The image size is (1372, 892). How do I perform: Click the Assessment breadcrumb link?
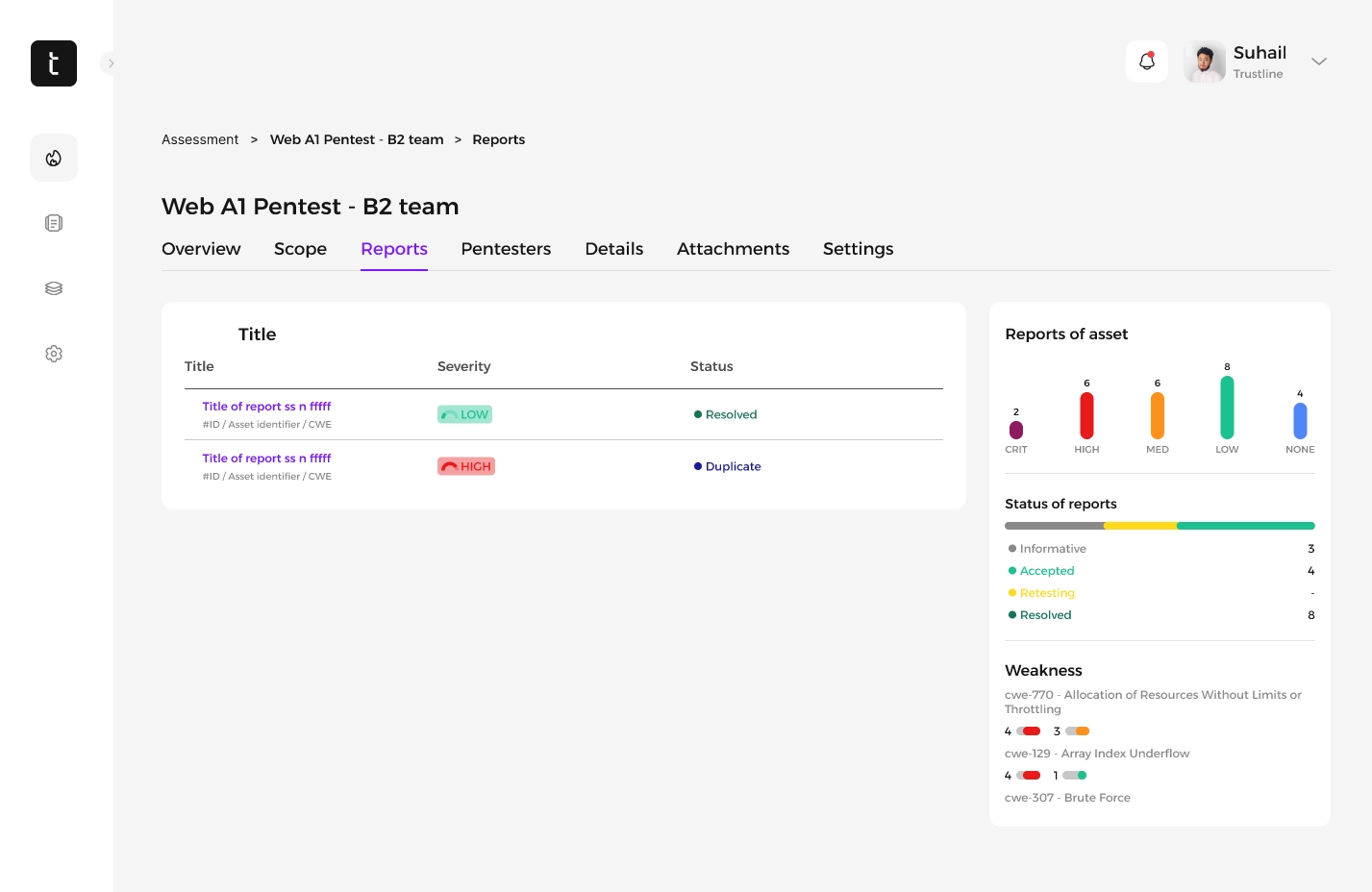[200, 139]
